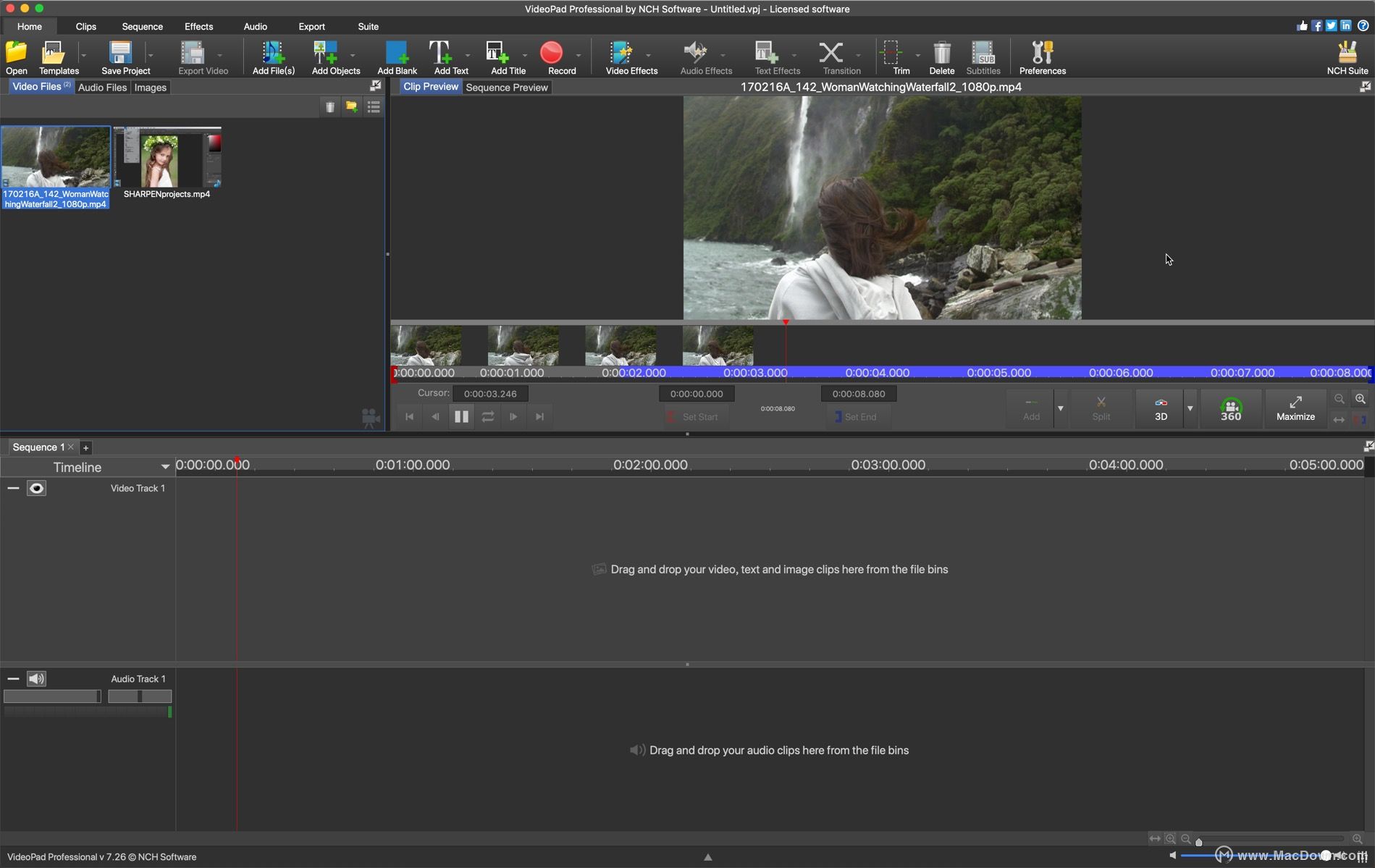Switch to the Audio Files bin tab
1375x868 pixels.
[102, 87]
